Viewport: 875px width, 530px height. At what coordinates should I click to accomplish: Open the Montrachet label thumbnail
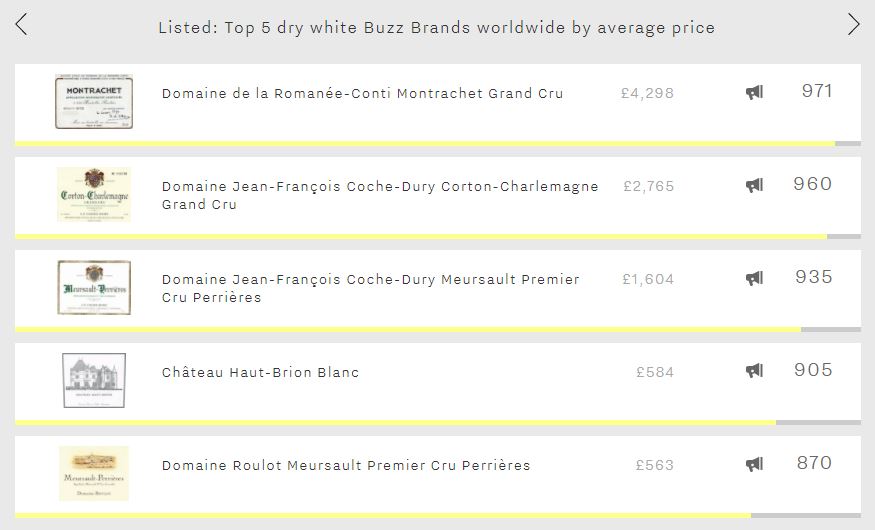[94, 102]
